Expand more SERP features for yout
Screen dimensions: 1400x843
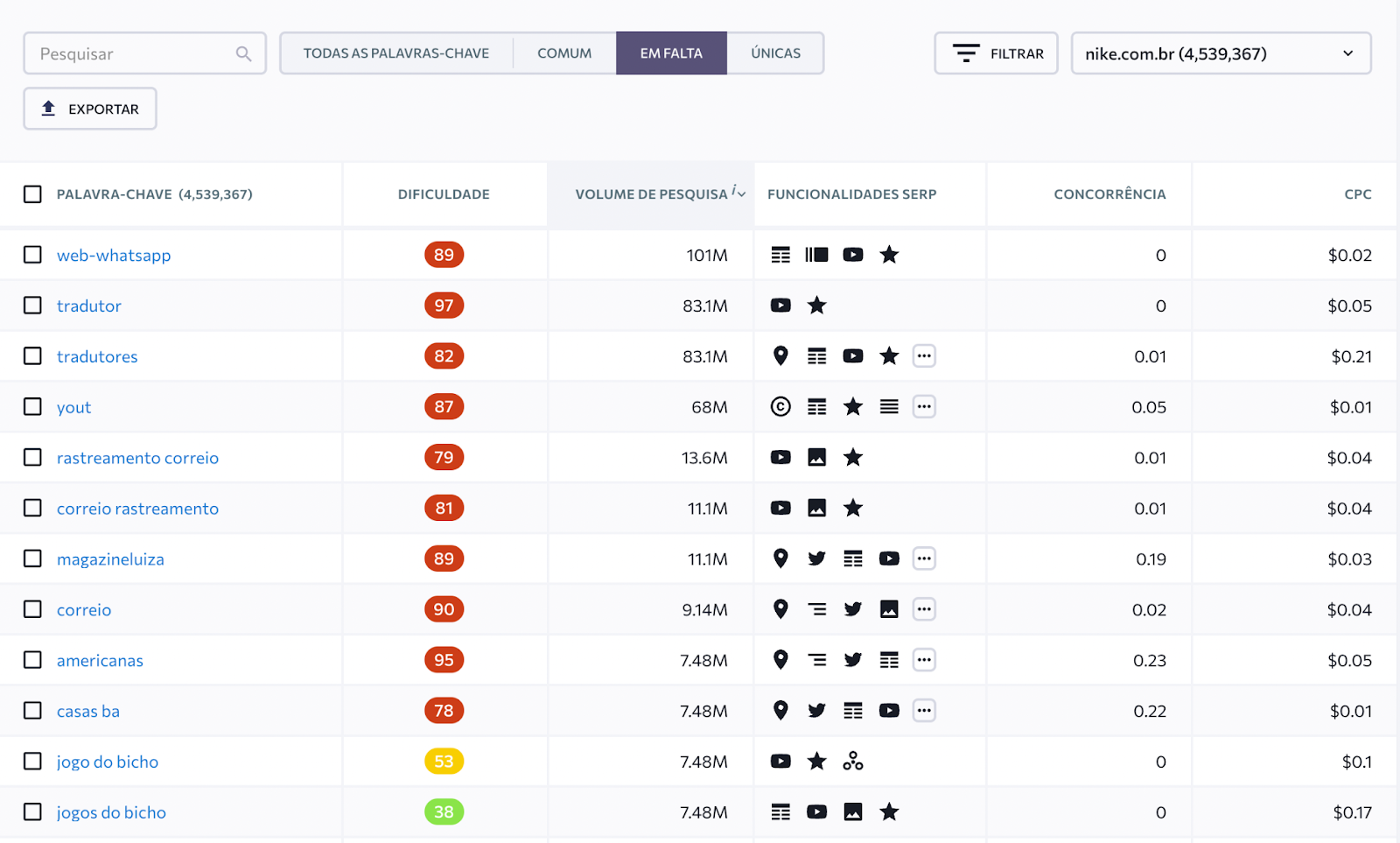tap(924, 407)
